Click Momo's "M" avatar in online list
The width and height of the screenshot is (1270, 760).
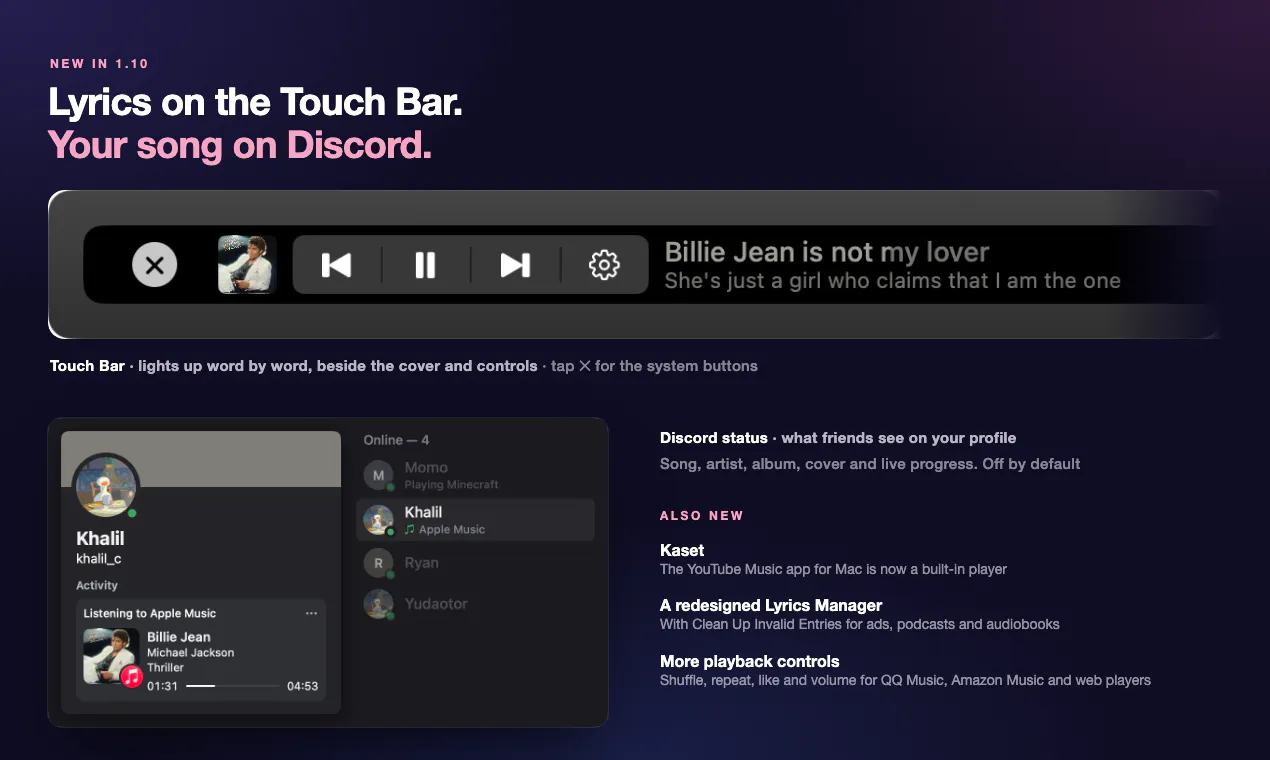[378, 475]
